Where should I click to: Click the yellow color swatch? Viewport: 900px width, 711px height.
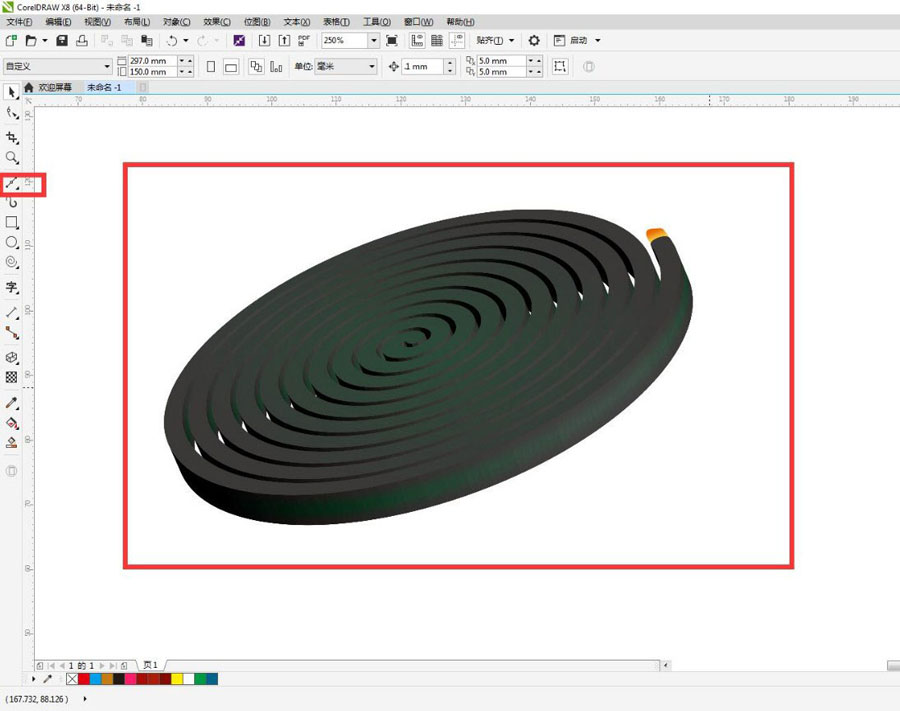pos(176,679)
